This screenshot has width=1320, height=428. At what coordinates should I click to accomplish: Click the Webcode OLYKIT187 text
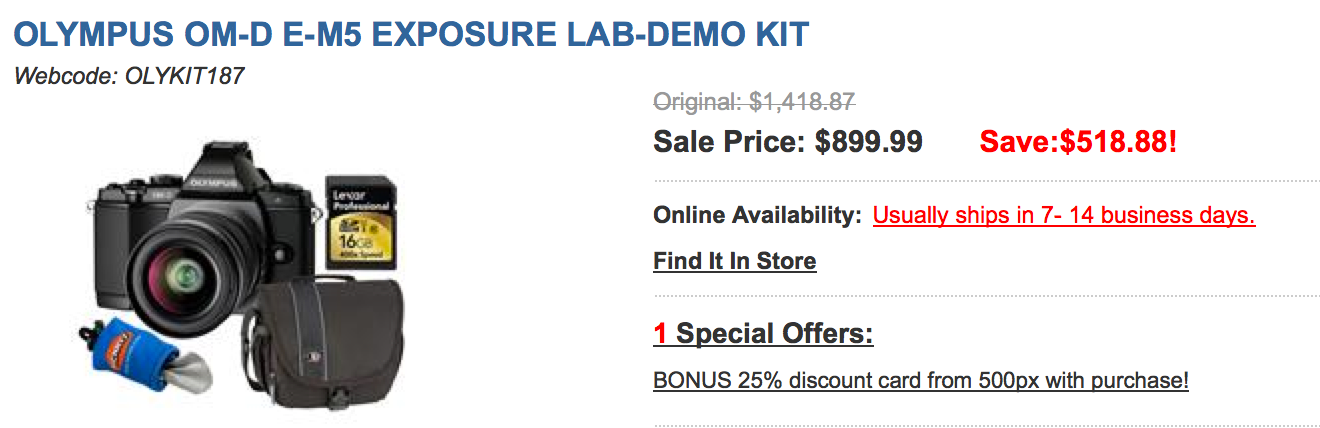[129, 76]
